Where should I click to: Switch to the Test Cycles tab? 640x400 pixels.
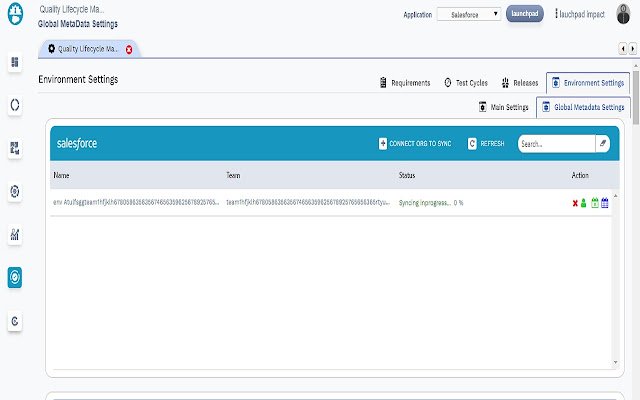tap(466, 83)
